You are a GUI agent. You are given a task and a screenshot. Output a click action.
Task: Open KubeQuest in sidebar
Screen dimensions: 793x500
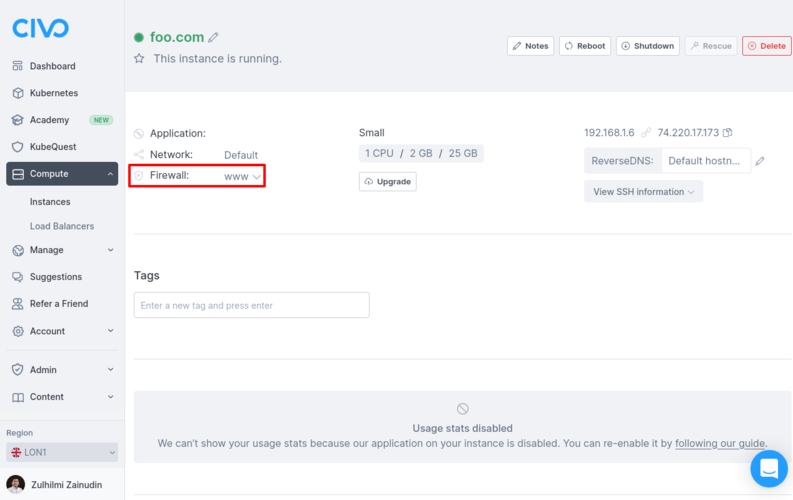tap(52, 147)
